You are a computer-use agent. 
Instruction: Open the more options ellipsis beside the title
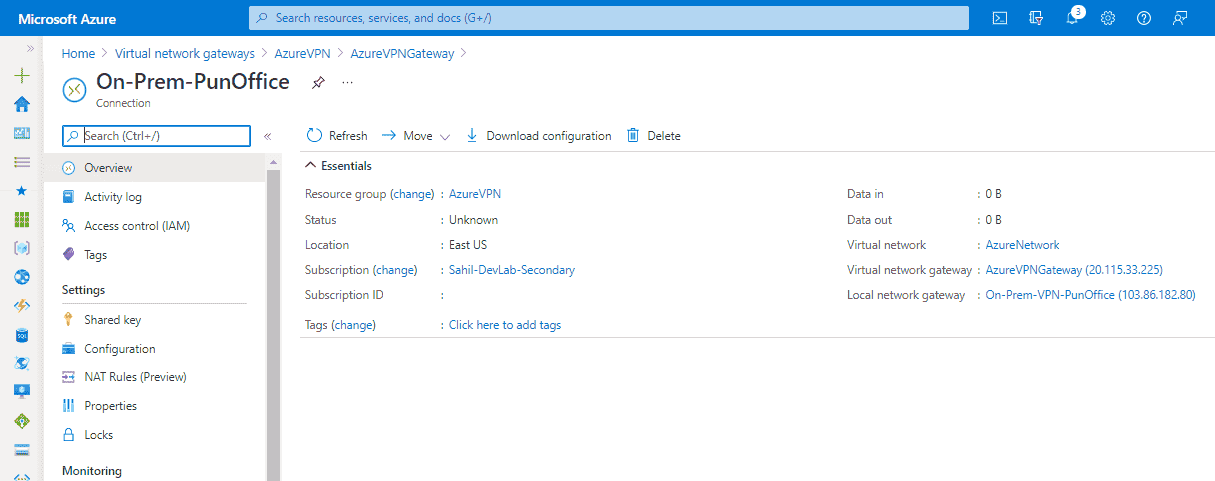click(x=348, y=83)
